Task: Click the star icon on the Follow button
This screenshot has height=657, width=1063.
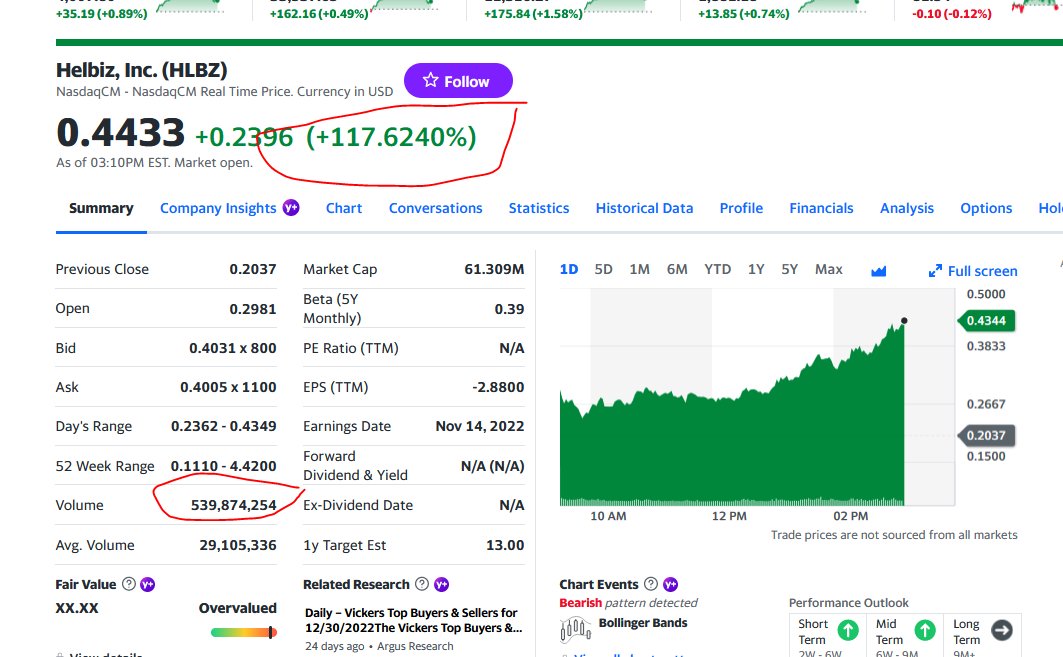Action: click(430, 81)
